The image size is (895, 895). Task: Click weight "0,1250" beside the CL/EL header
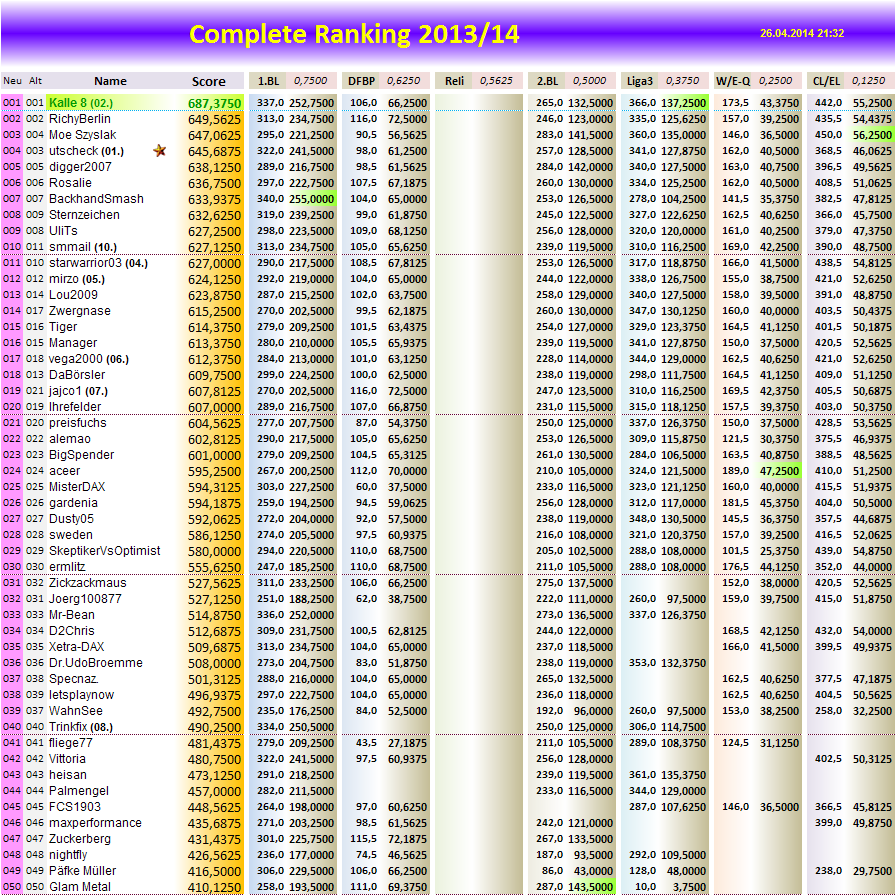868,81
